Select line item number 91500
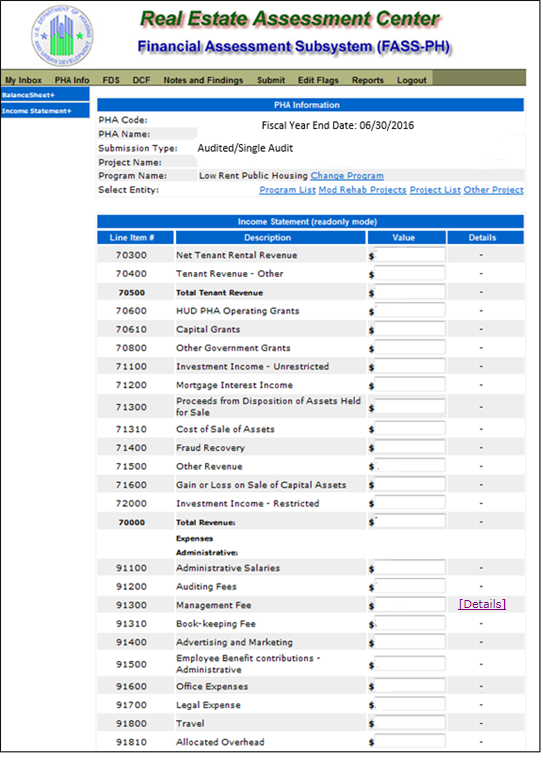 [x=131, y=664]
